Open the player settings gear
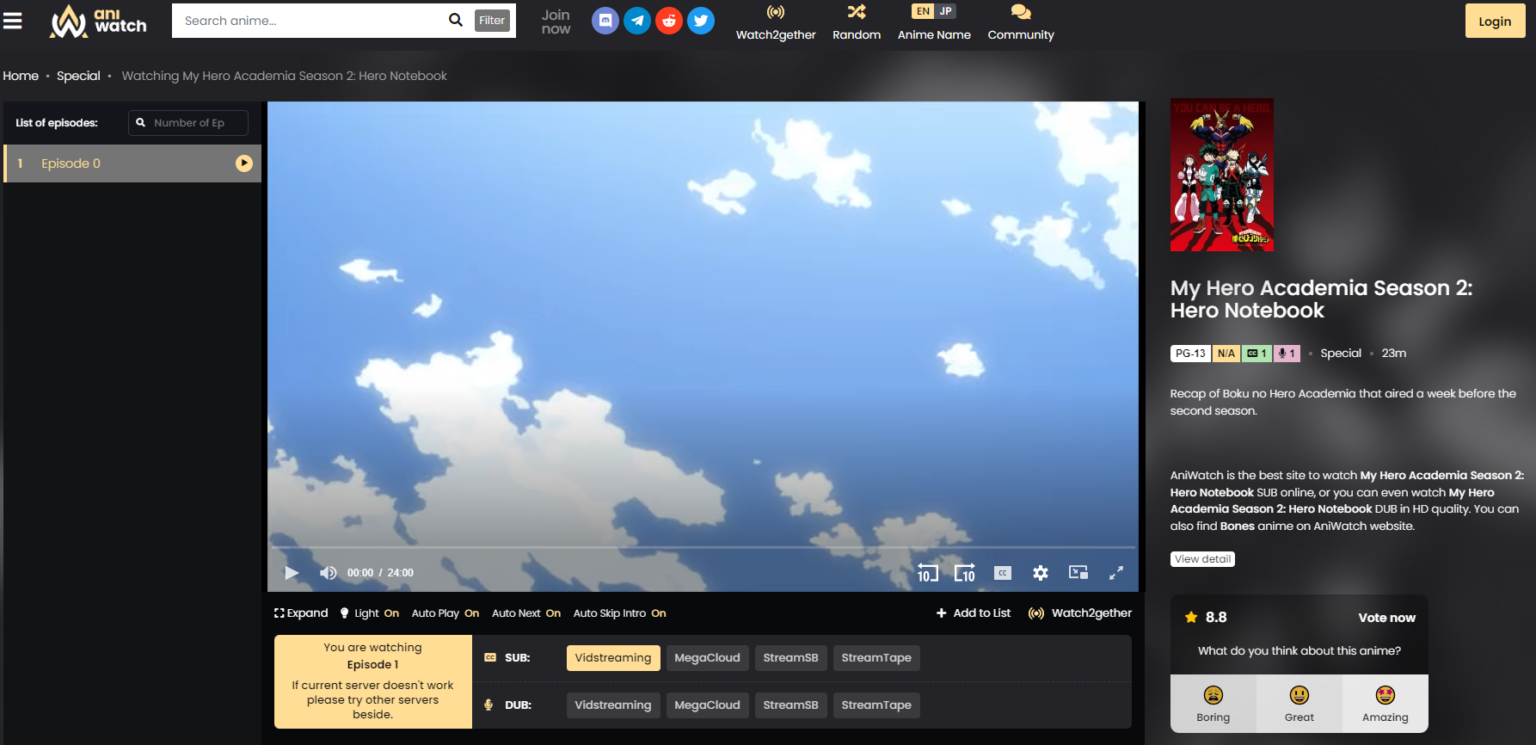 click(1040, 572)
